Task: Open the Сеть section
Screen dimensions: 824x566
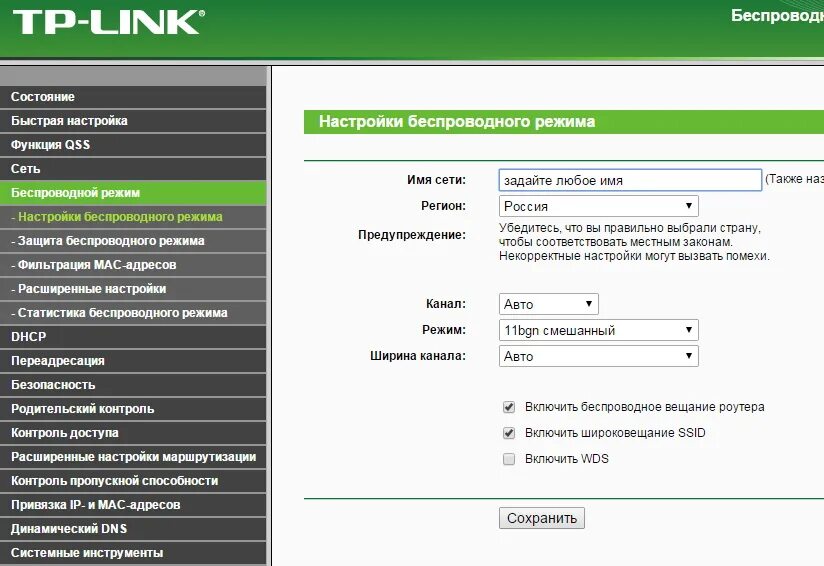Action: pos(133,169)
